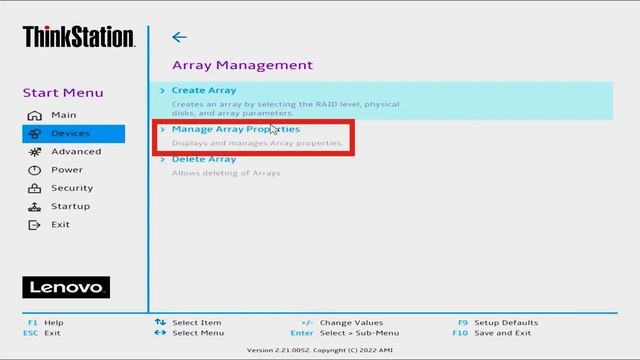Click the Exit door icon
This screenshot has width=640, height=360.
35,225
